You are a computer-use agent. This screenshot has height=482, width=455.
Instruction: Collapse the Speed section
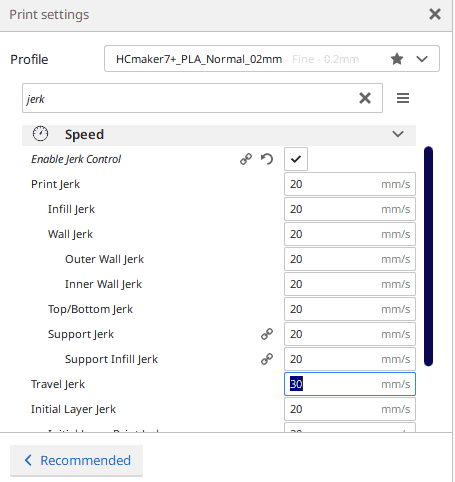pyautogui.click(x=398, y=134)
